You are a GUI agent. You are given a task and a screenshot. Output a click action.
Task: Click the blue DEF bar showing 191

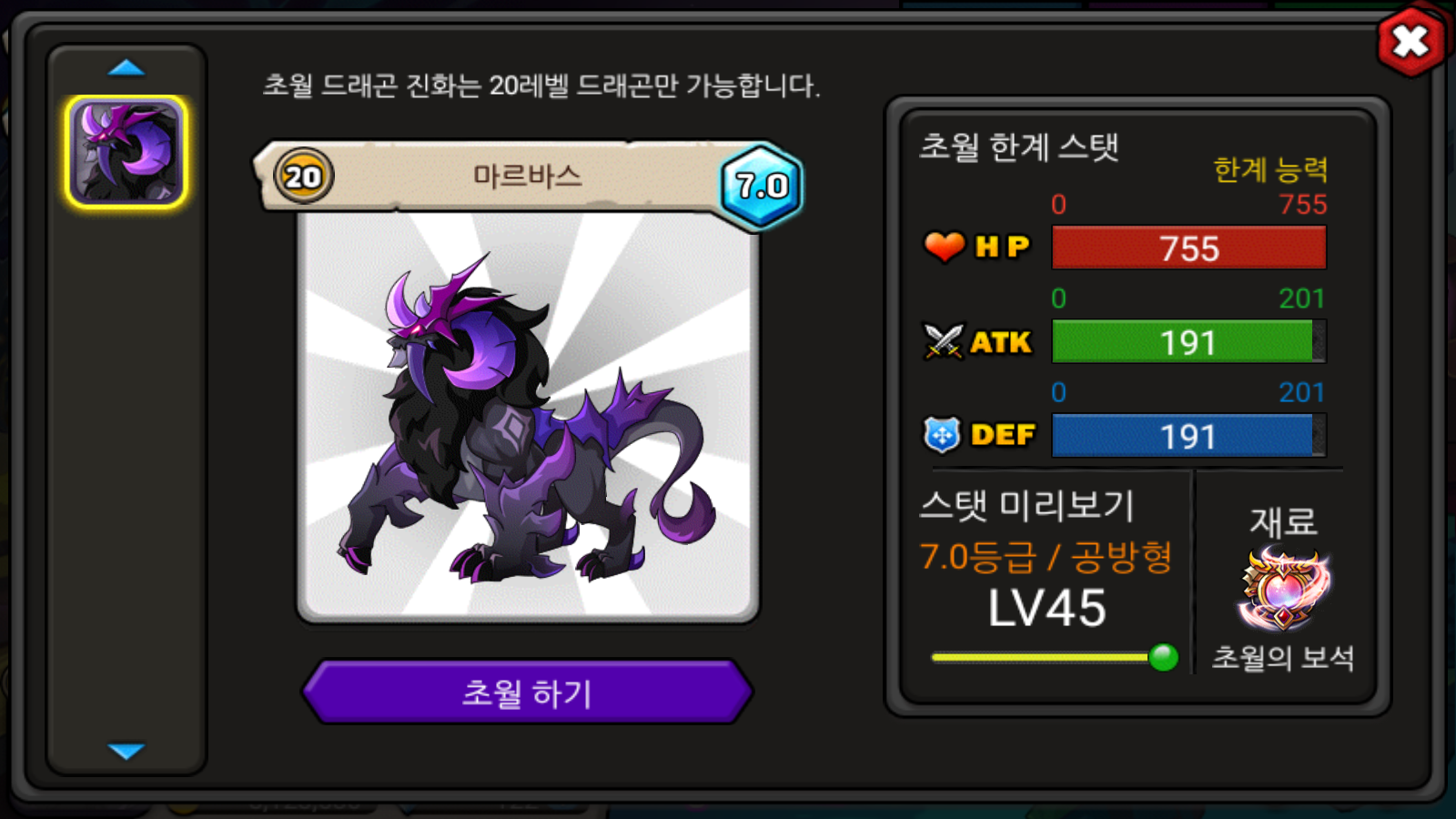pyautogui.click(x=1188, y=436)
